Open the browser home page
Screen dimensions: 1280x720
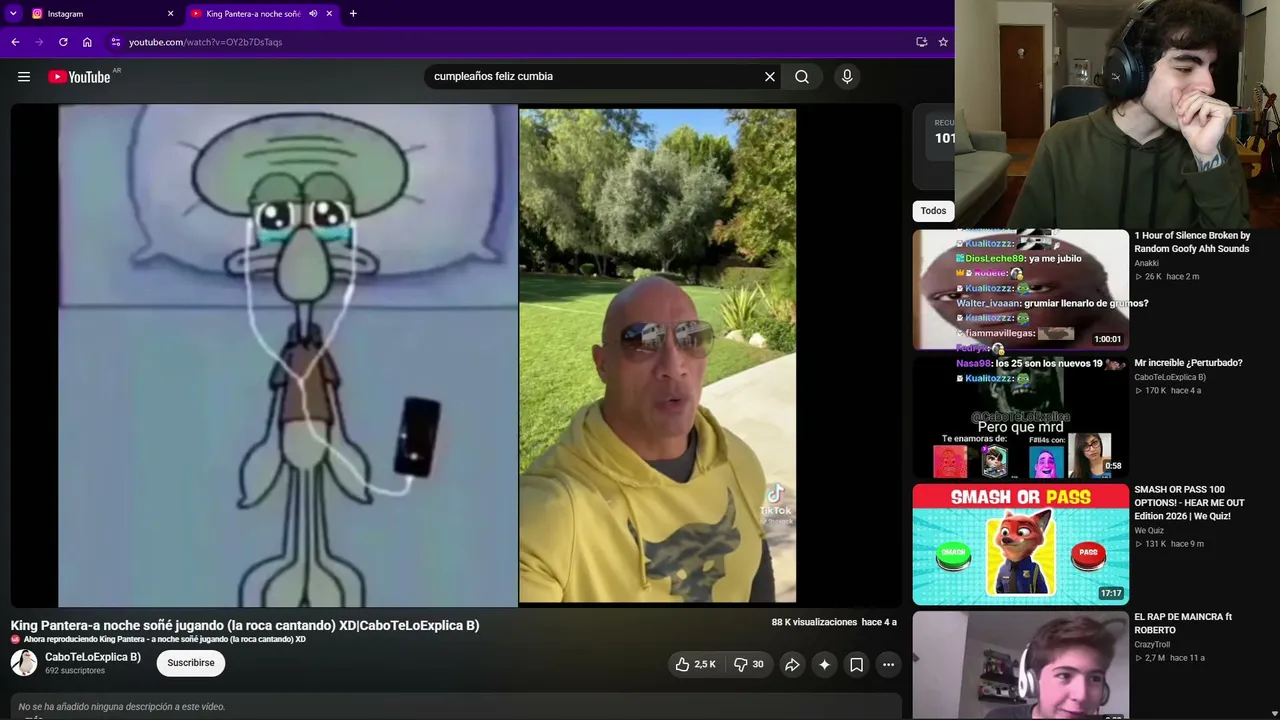pyautogui.click(x=87, y=42)
